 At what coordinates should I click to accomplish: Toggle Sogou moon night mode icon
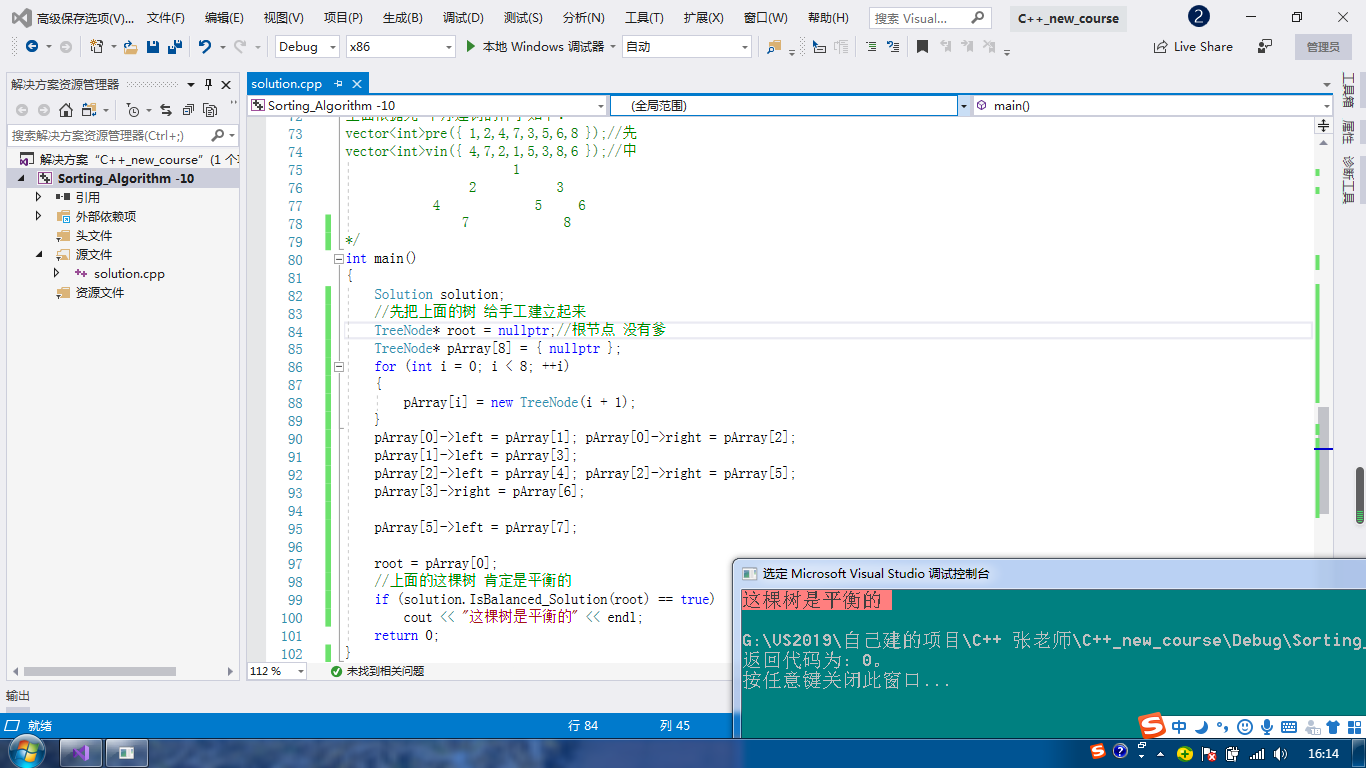[x=1202, y=727]
